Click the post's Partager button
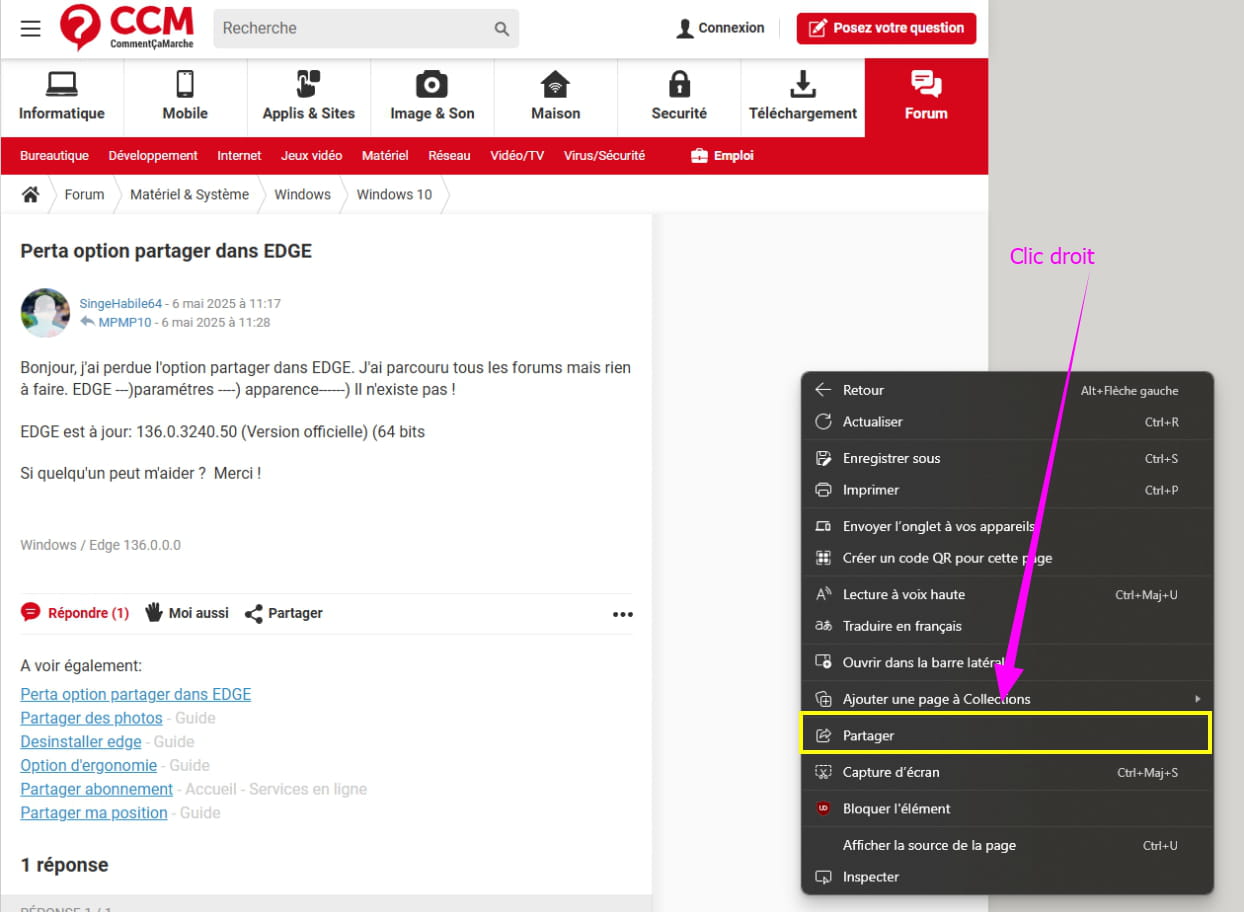Screen dimensions: 1244x912 (284, 613)
